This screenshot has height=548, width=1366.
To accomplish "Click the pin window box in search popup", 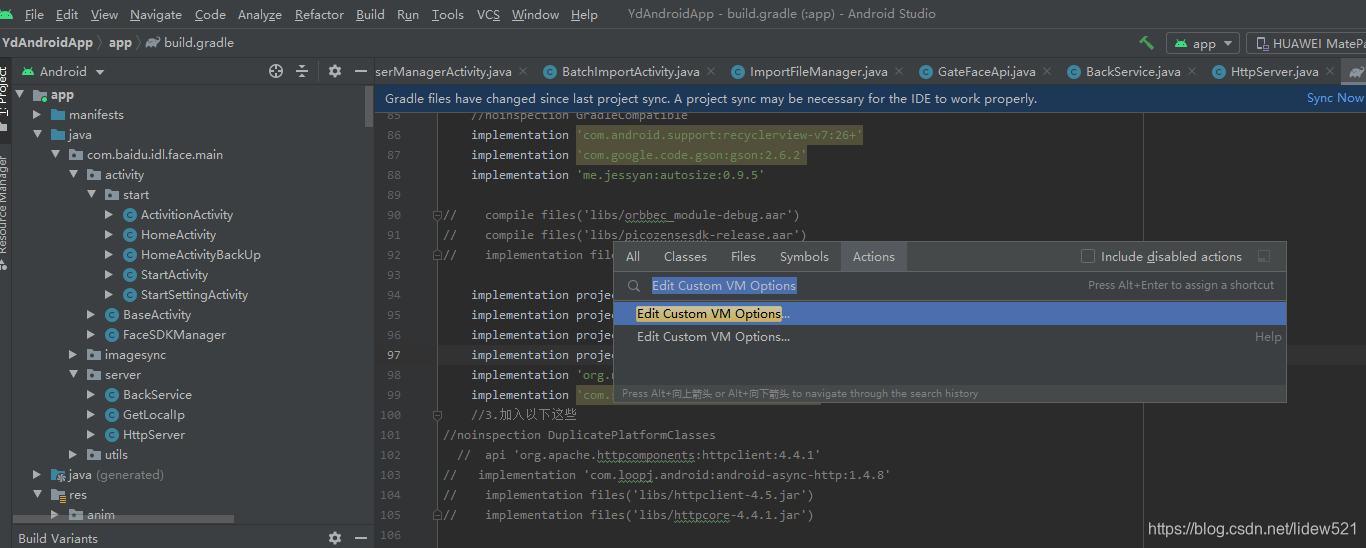I will (1264, 257).
